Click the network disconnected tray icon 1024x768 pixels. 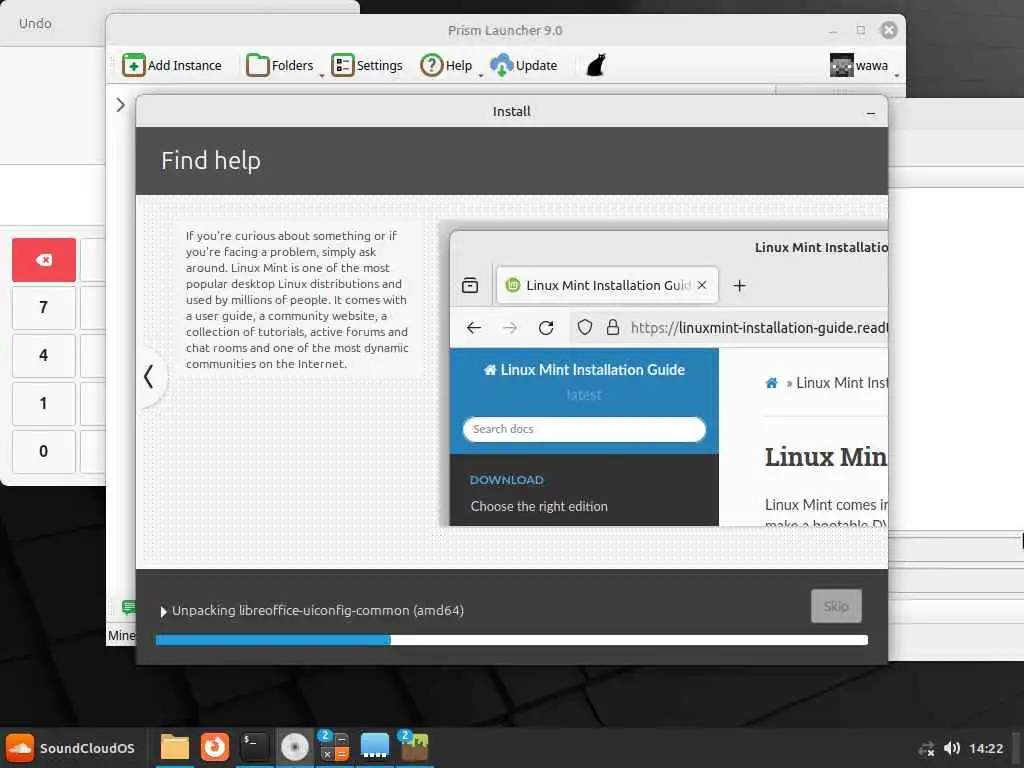pos(926,748)
